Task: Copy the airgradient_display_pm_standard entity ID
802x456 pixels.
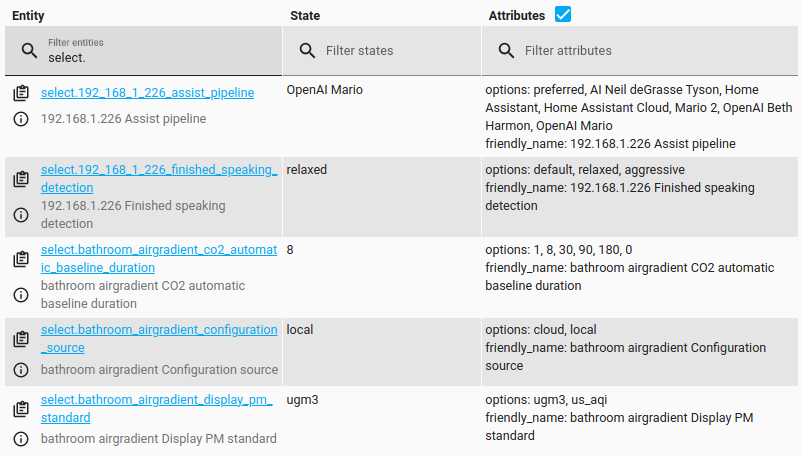Action: (x=21, y=409)
